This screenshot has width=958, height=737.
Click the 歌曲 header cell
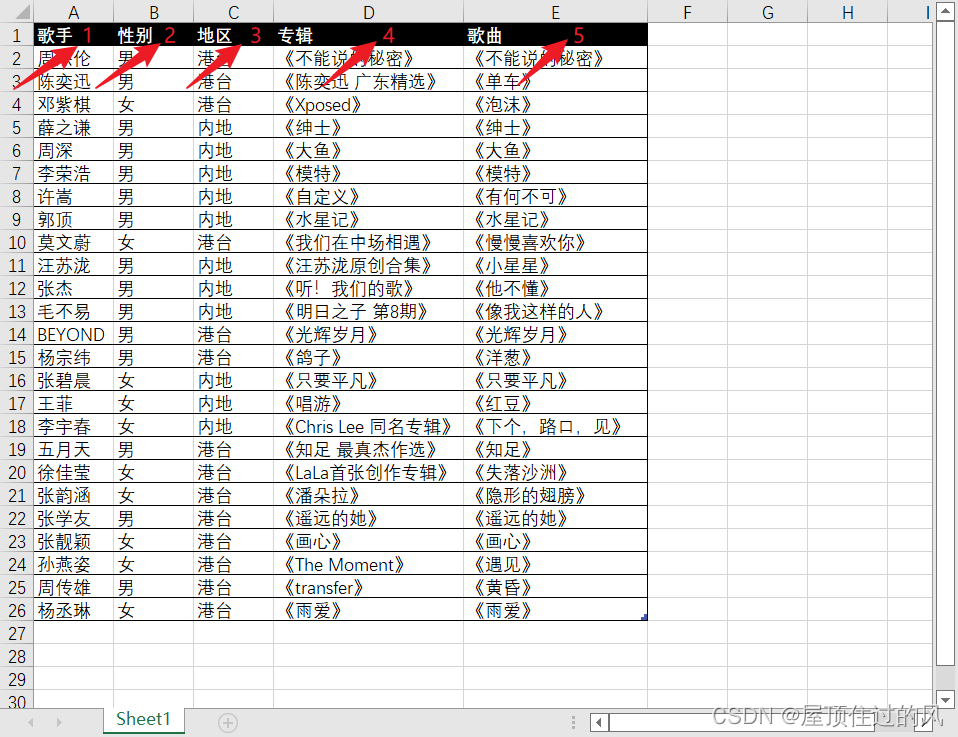tap(555, 35)
